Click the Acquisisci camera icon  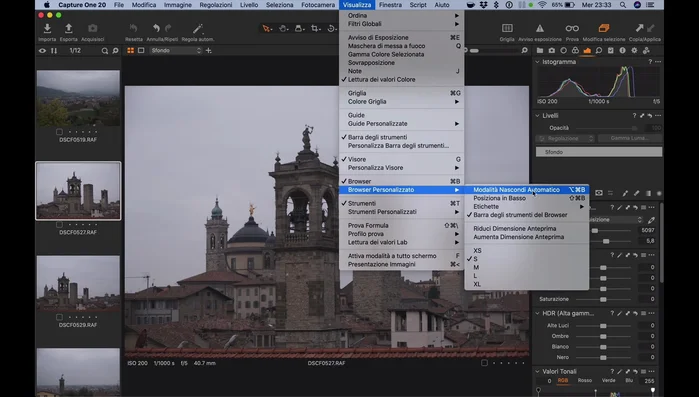point(92,29)
